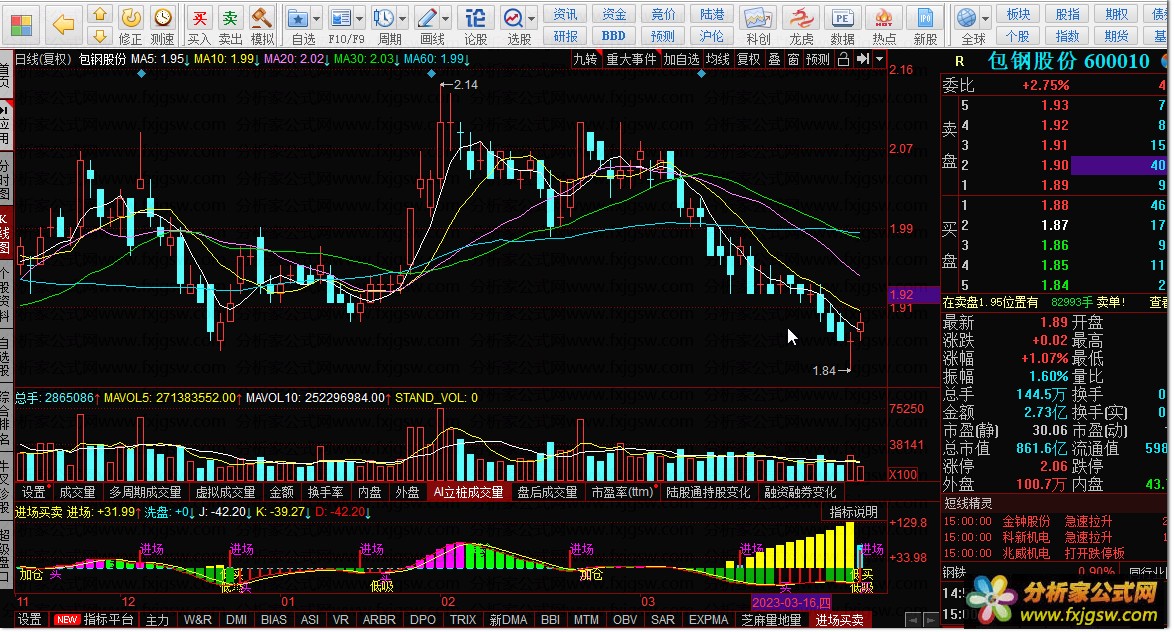Expand the 全球 dropdown arrow
Image resolution: width=1174 pixels, height=632 pixels.
coord(985,18)
